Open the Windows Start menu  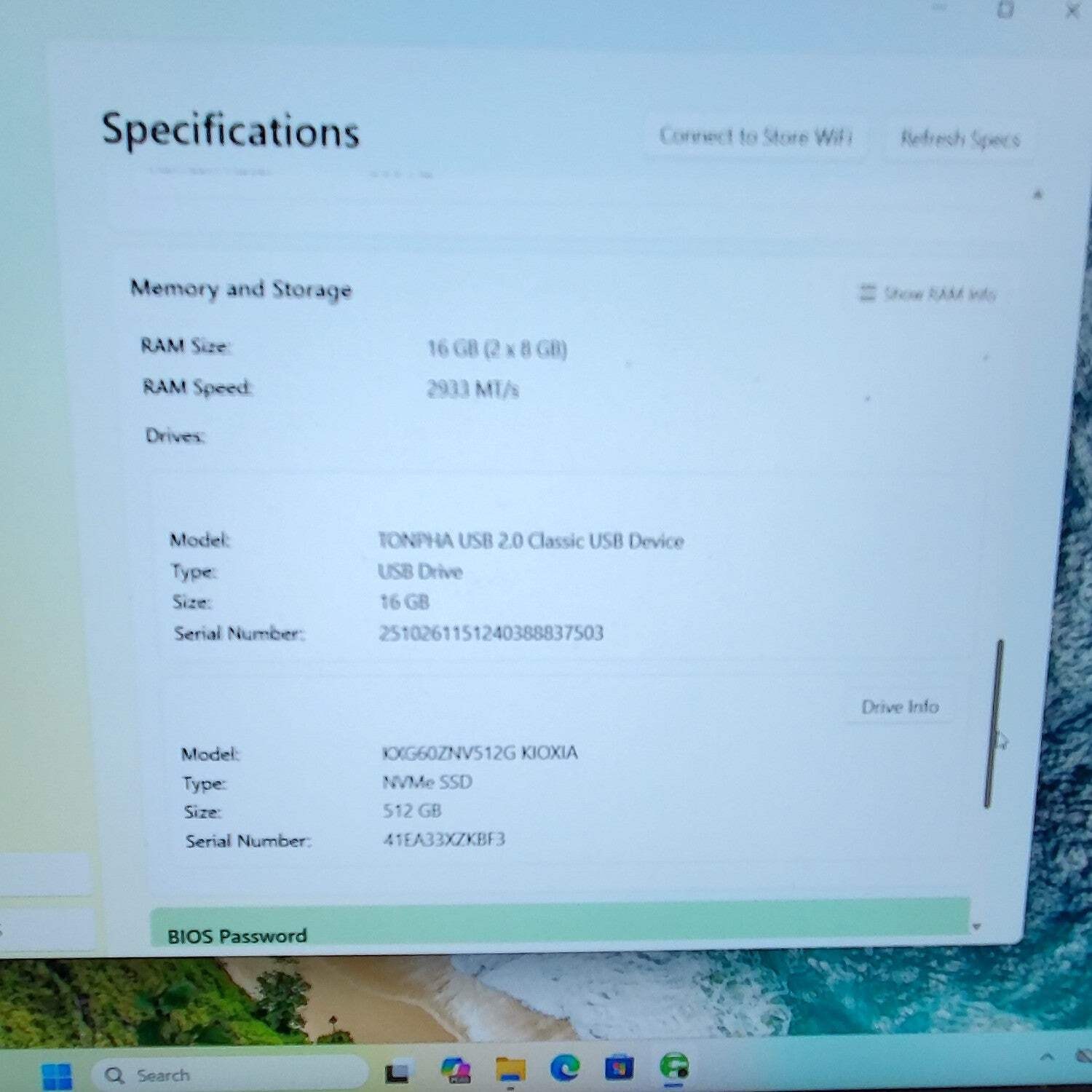pos(57,1076)
